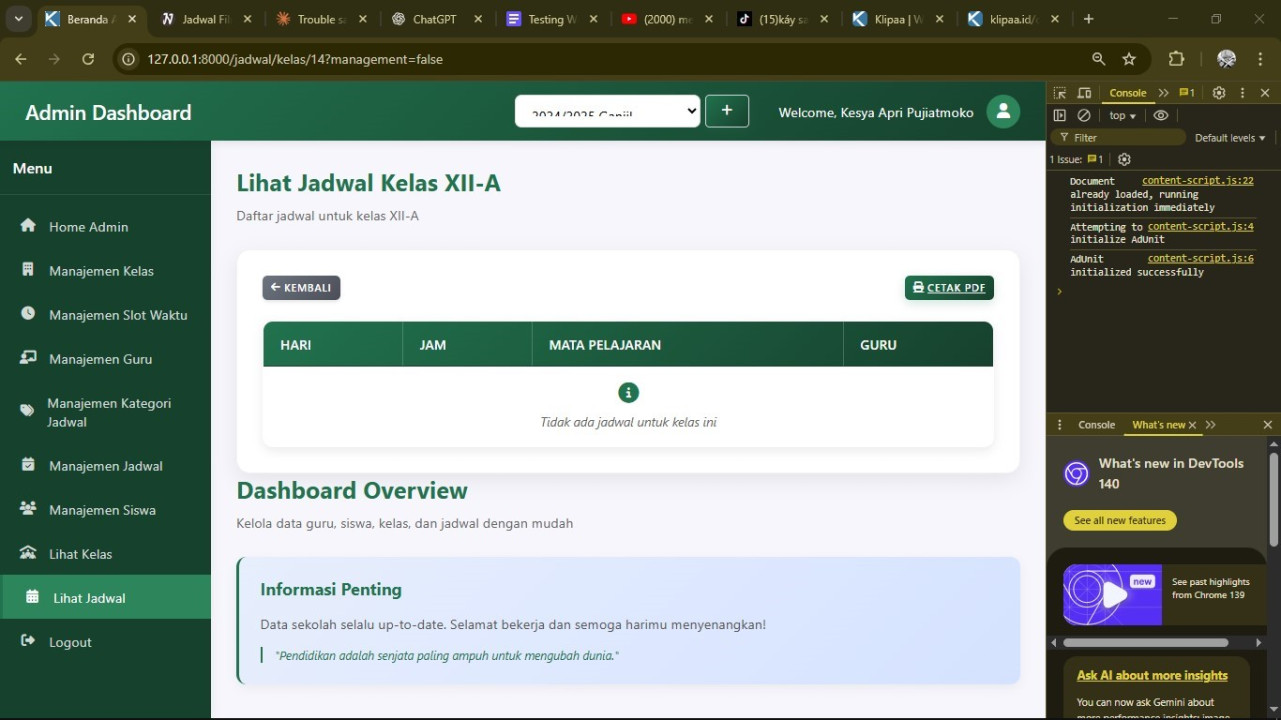Select the inspect element picker icon

click(1060, 93)
